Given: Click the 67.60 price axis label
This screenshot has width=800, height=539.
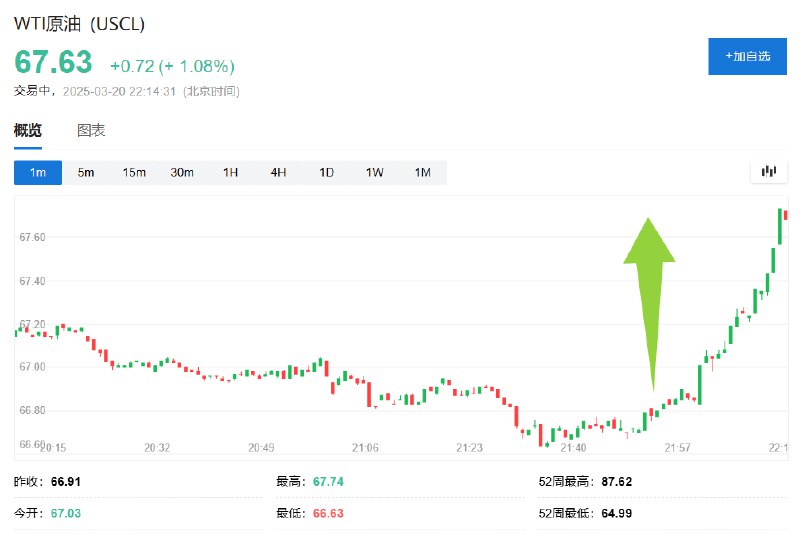Looking at the screenshot, I should pos(32,237).
